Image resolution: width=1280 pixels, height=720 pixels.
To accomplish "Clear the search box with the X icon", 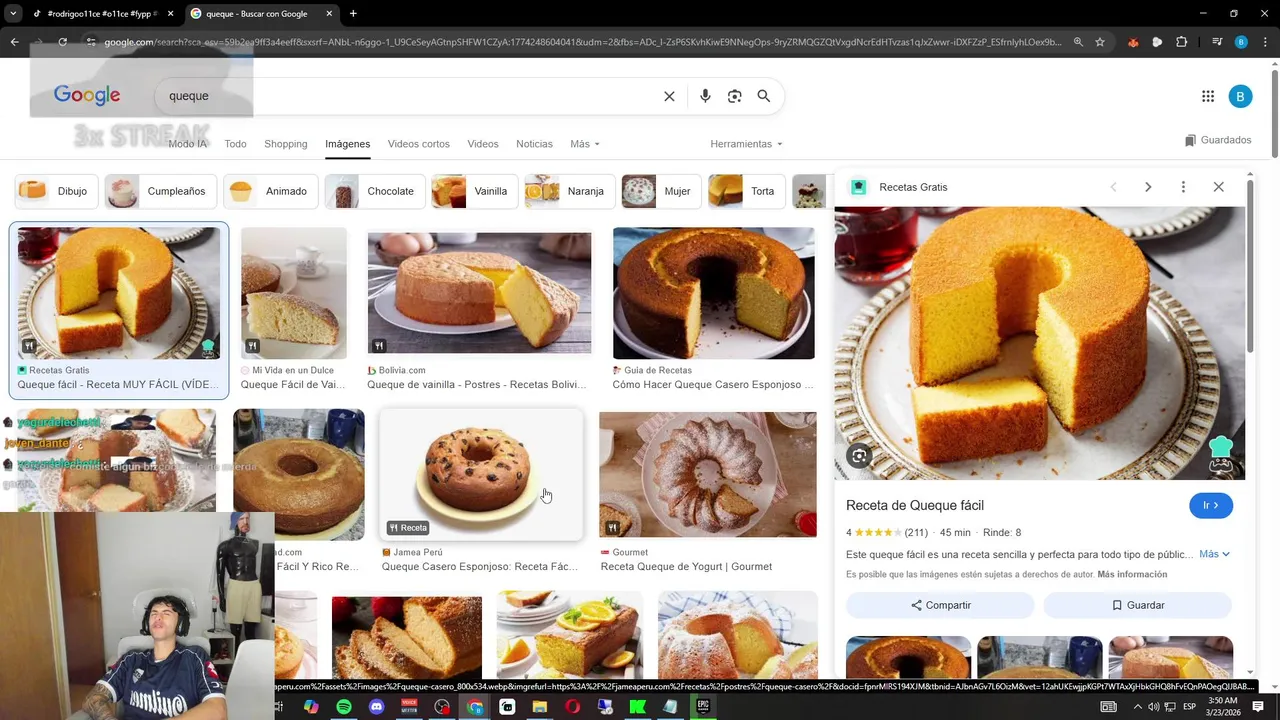I will pyautogui.click(x=669, y=96).
